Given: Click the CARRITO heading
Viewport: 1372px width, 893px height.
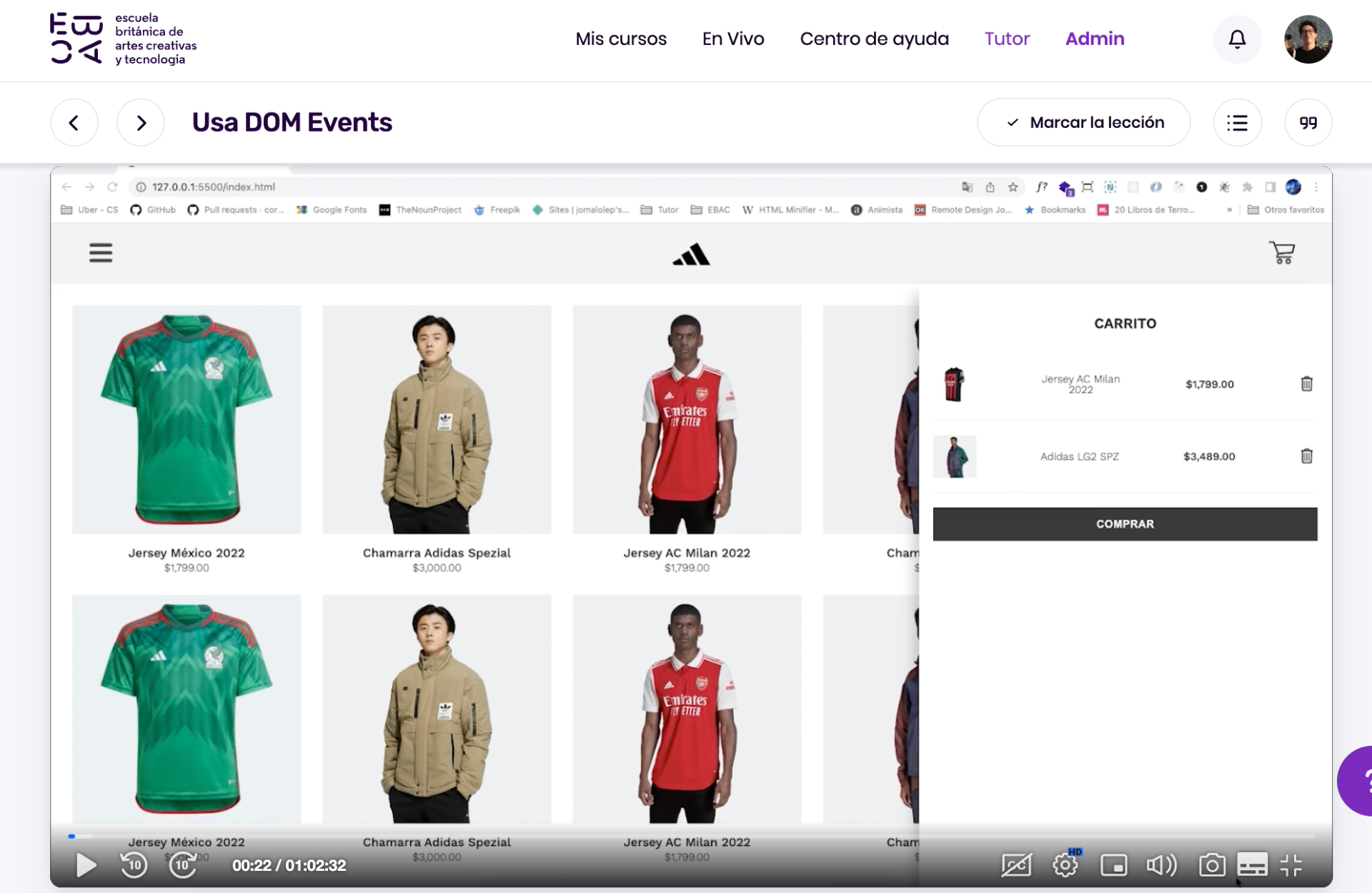Looking at the screenshot, I should pos(1125,323).
